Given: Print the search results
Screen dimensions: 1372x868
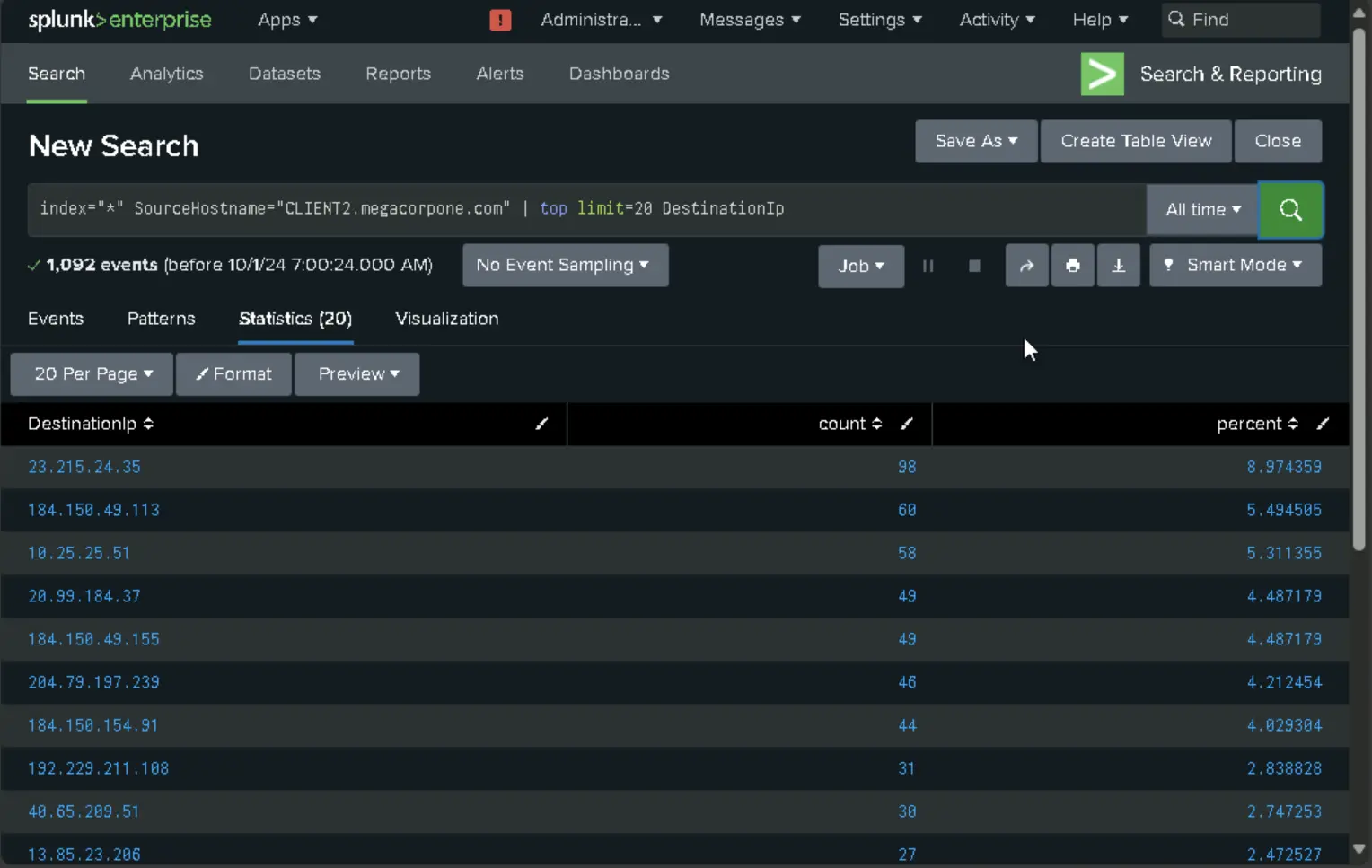Looking at the screenshot, I should coord(1073,266).
